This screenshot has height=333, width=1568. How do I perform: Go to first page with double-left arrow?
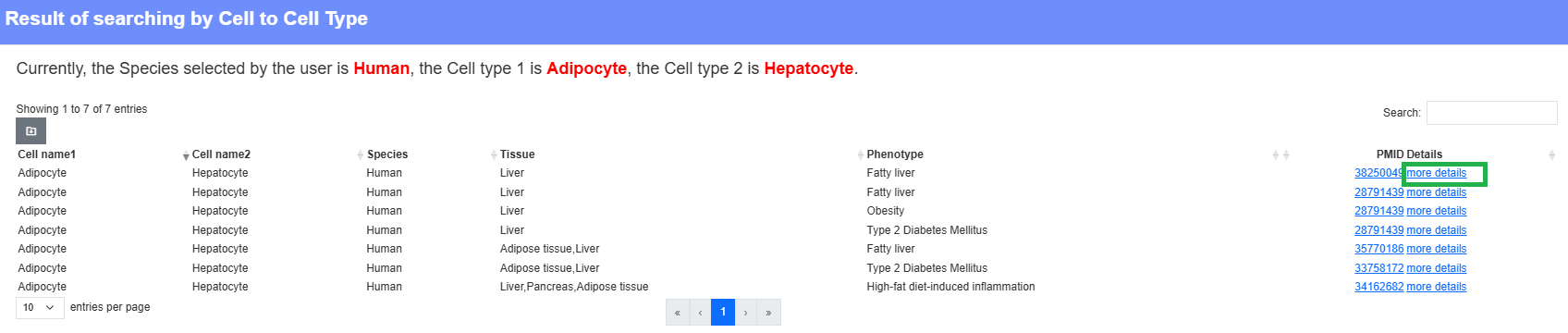click(678, 313)
